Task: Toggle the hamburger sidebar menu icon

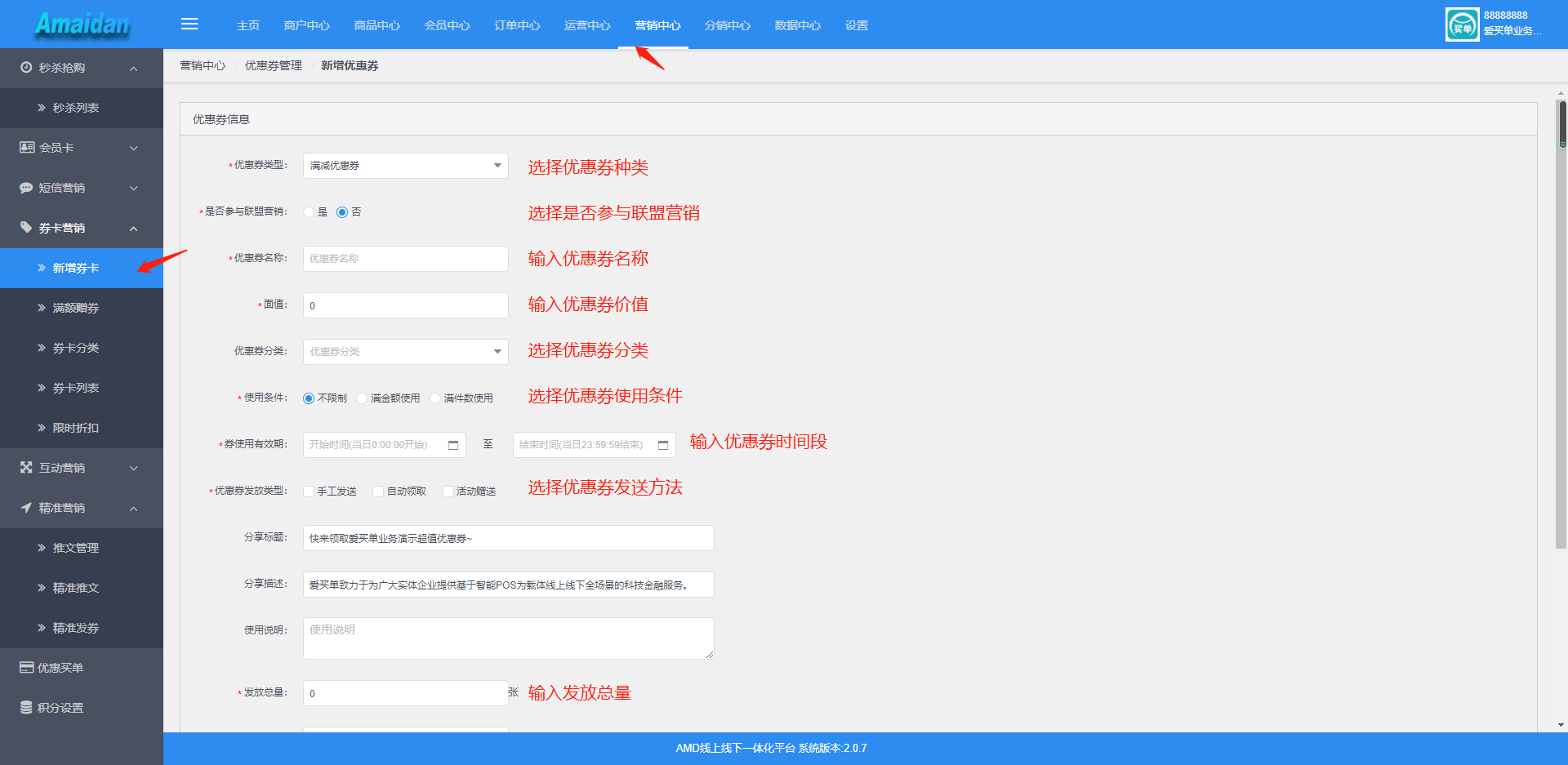Action: [189, 24]
